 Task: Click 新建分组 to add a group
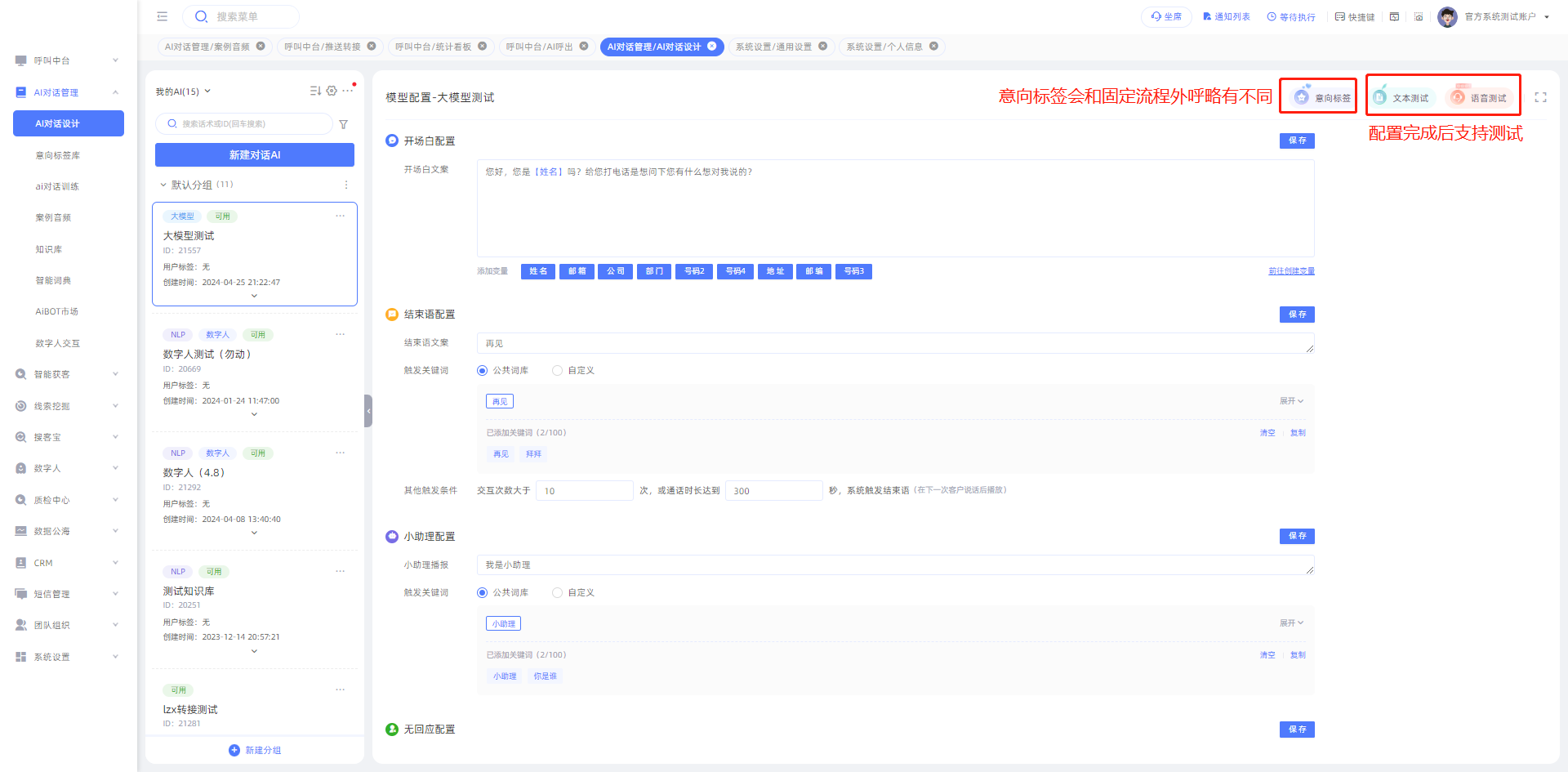255,750
